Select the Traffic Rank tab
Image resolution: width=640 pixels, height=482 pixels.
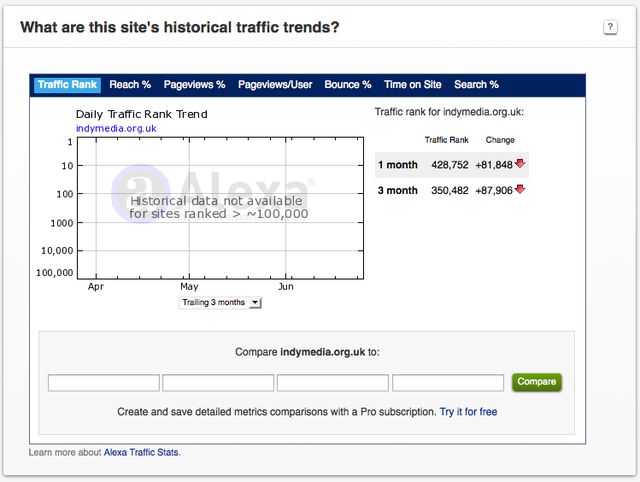tap(67, 85)
